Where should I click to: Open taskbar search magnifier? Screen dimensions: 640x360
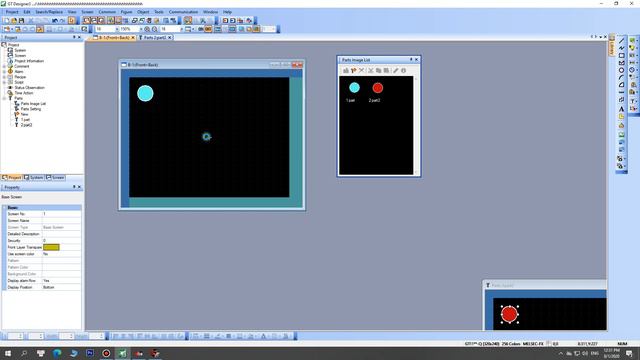click(x=24, y=353)
